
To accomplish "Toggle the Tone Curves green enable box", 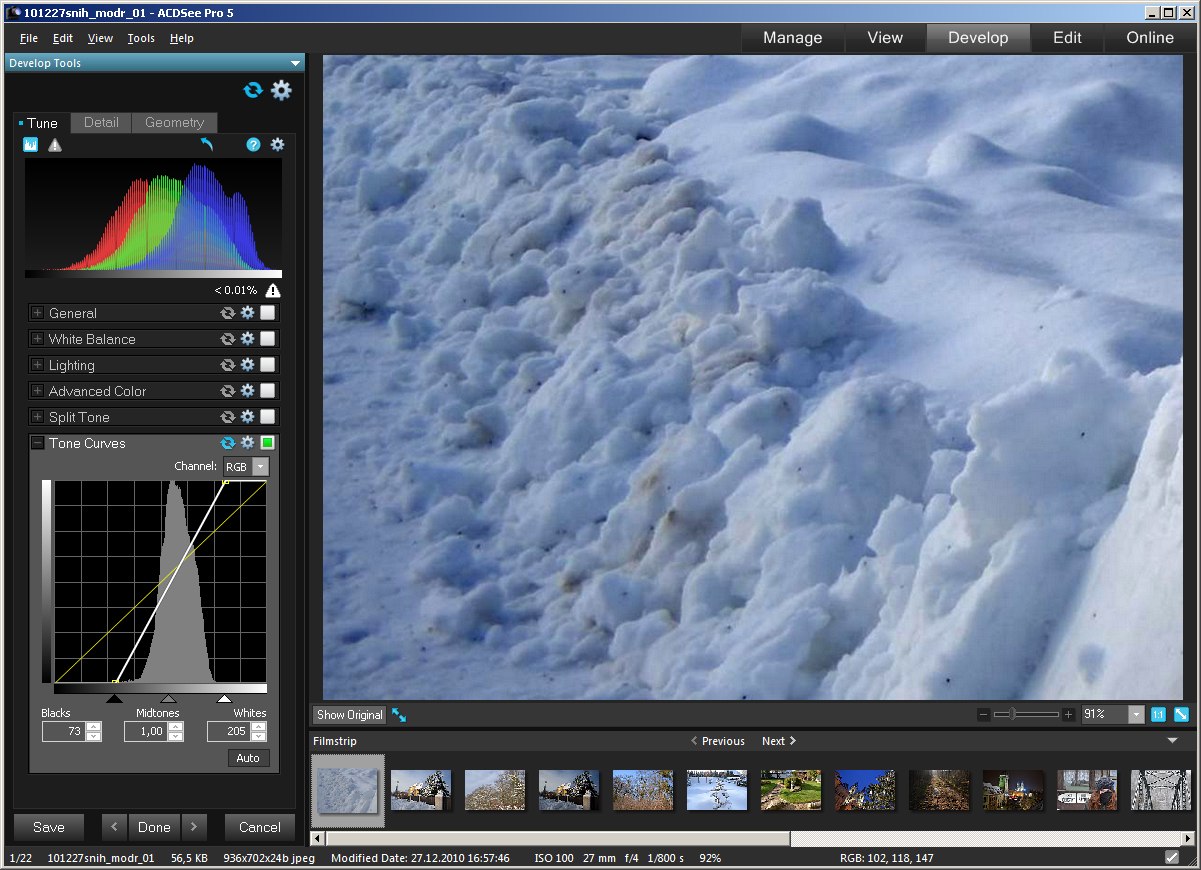I will click(267, 443).
